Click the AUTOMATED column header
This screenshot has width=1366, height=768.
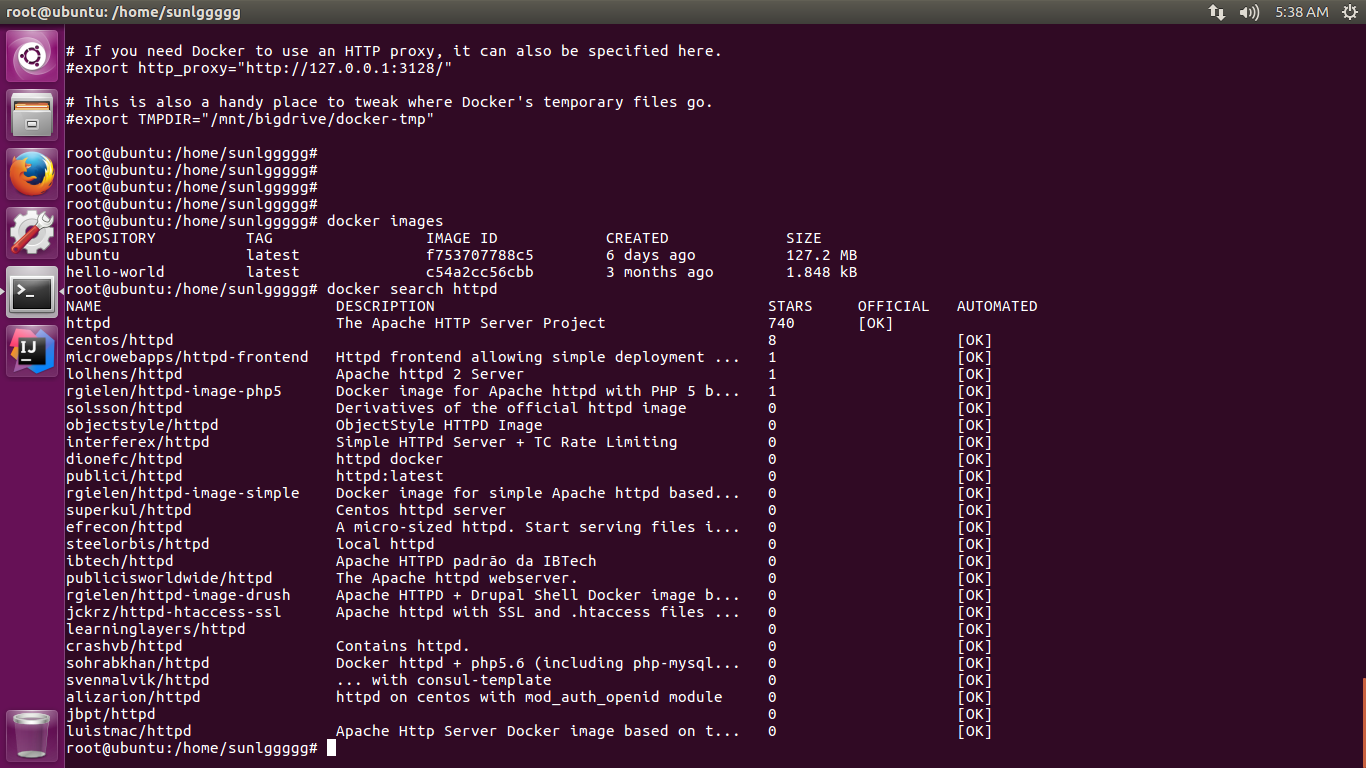997,306
